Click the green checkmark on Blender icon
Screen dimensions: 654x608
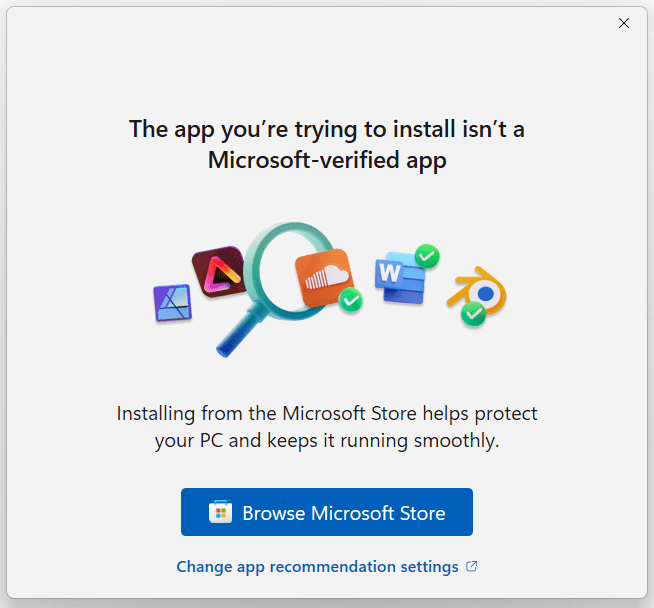(473, 314)
